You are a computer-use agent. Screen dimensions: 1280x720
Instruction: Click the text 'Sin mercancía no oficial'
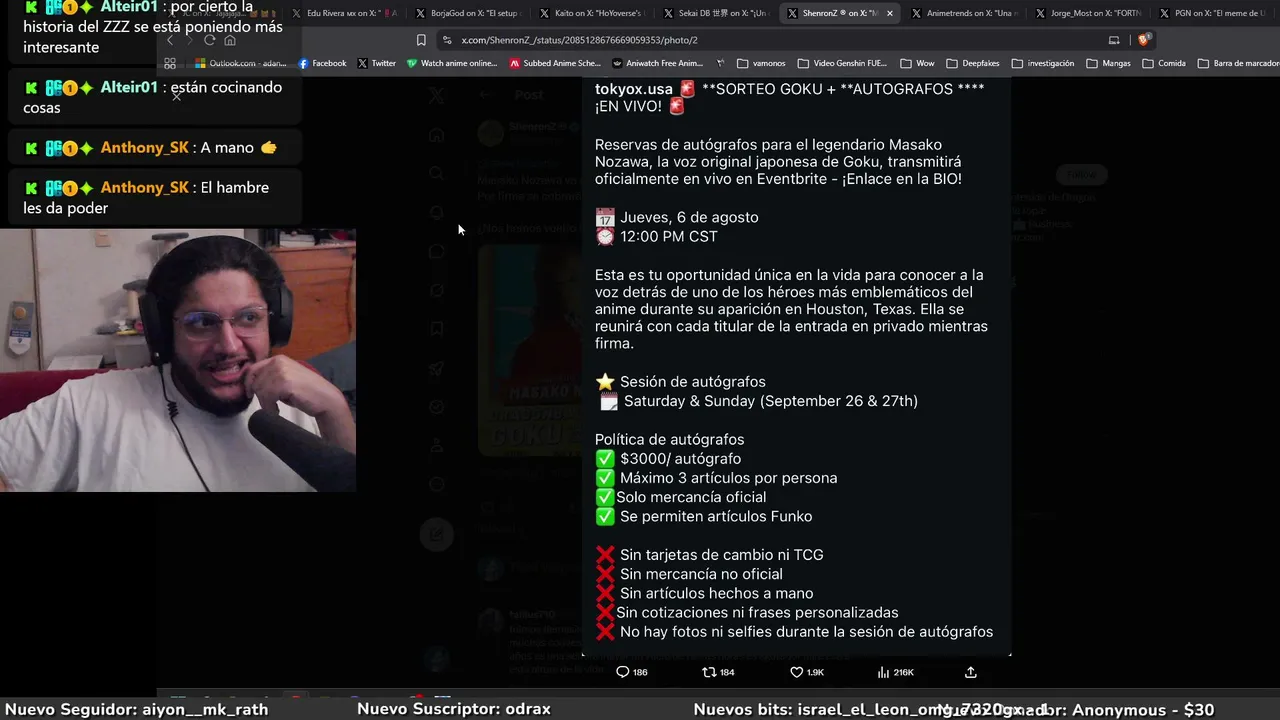701,574
